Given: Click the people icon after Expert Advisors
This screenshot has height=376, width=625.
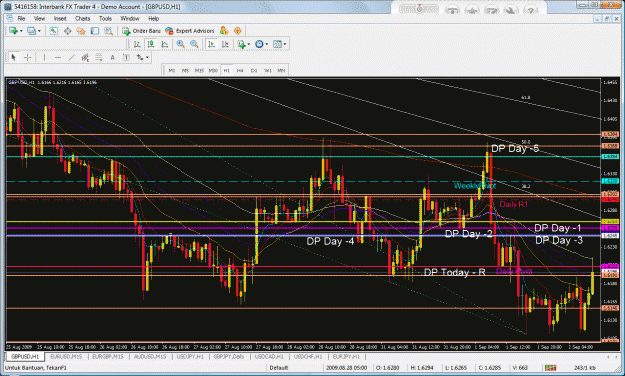Looking at the screenshot, I should pyautogui.click(x=224, y=31).
